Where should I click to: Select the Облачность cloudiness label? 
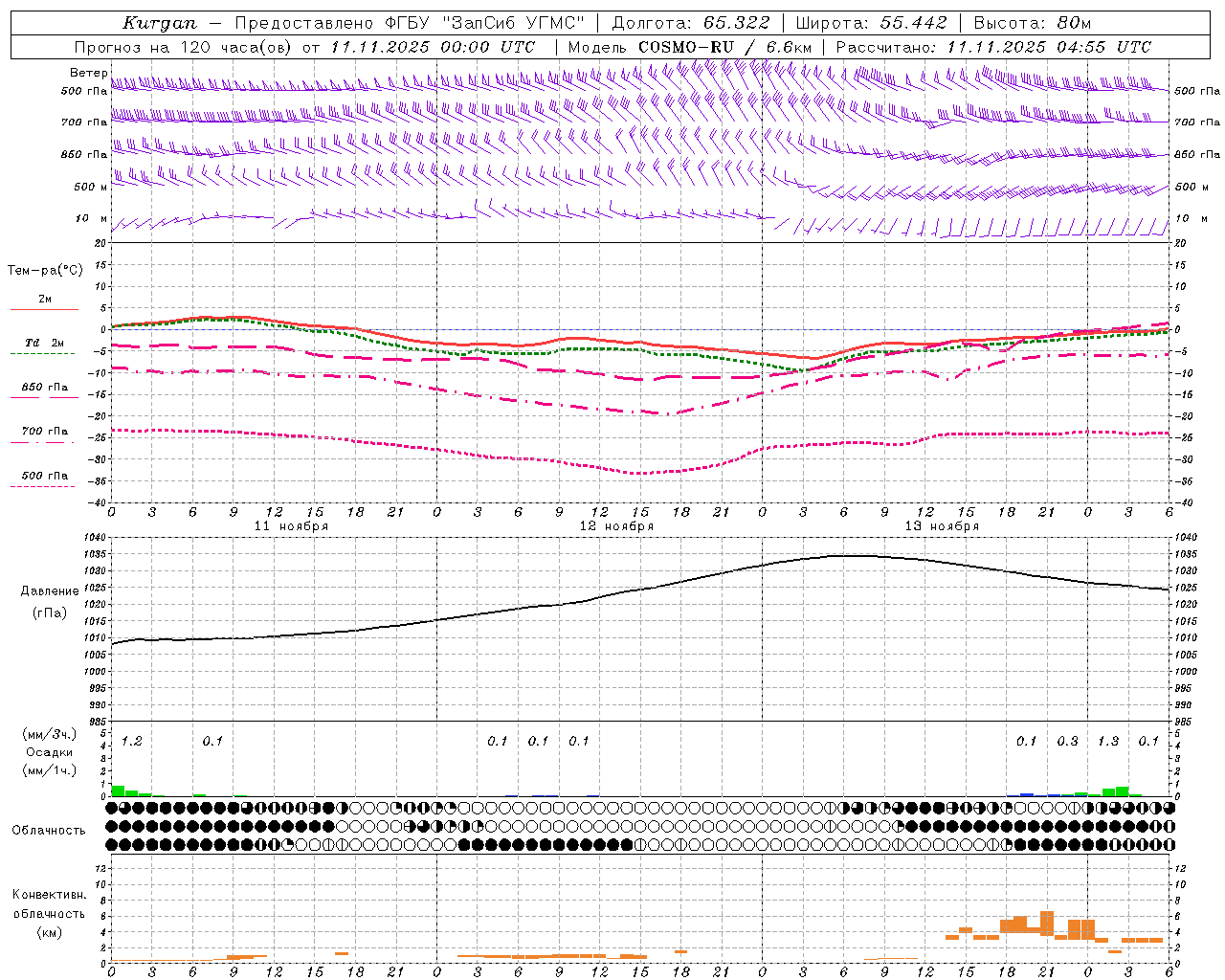pyautogui.click(x=49, y=831)
